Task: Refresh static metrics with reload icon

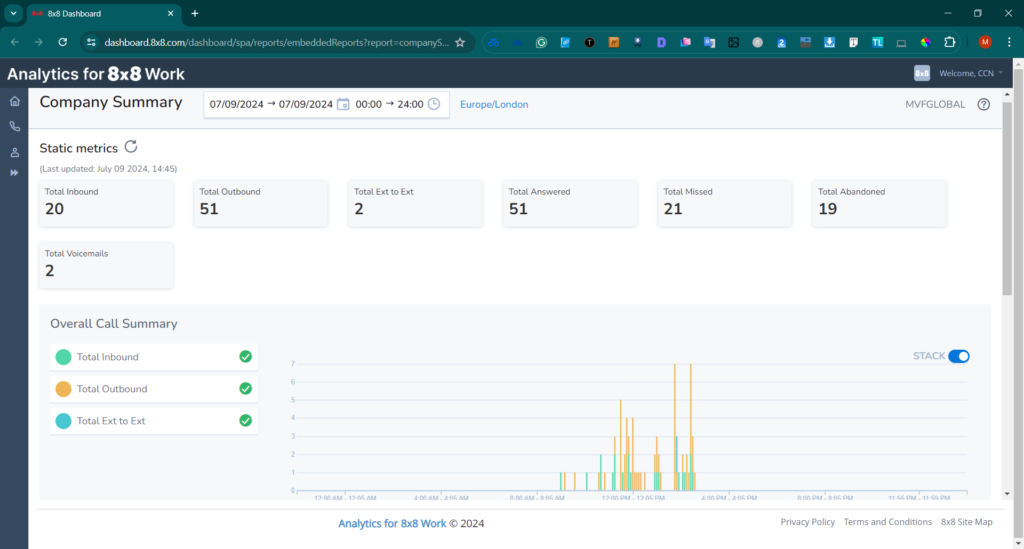Action: pos(131,147)
